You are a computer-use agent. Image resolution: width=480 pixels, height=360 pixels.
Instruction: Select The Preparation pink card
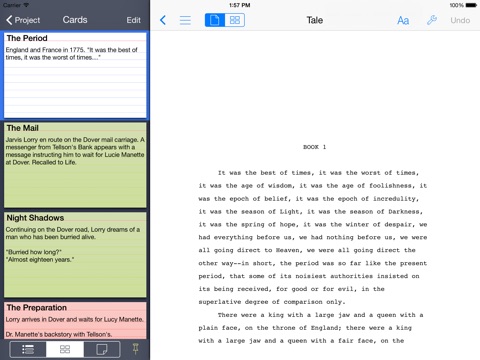[x=75, y=320]
